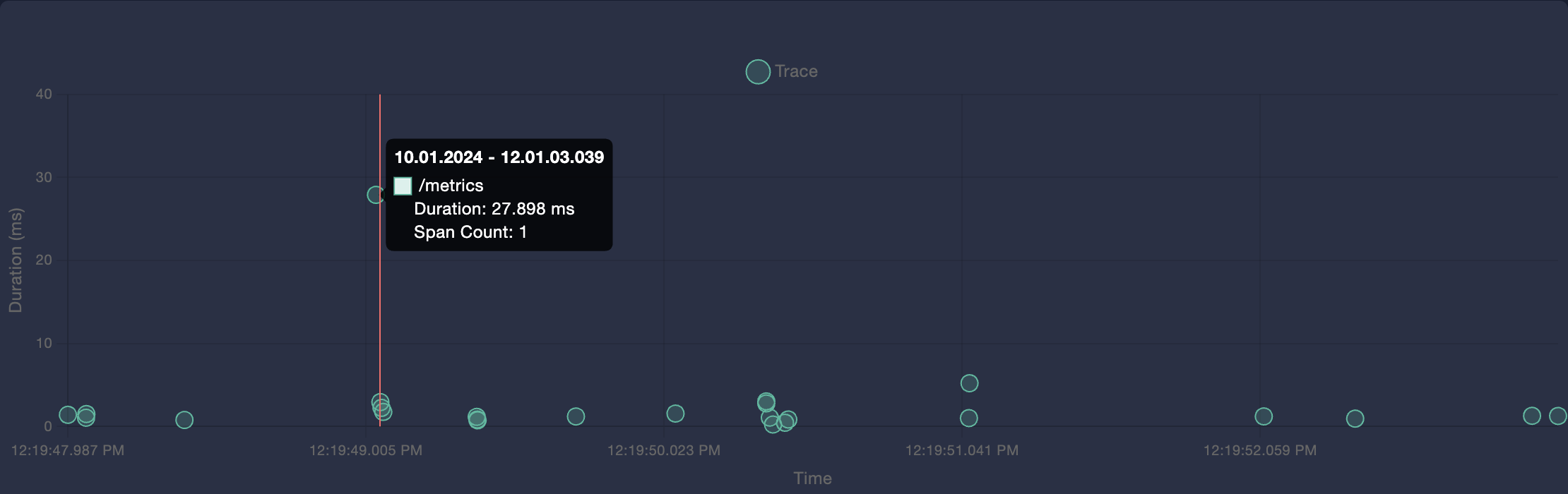Screen dimensions: 1568x494
Task: Select low trace point beneath the 5 ms point
Action: [968, 418]
